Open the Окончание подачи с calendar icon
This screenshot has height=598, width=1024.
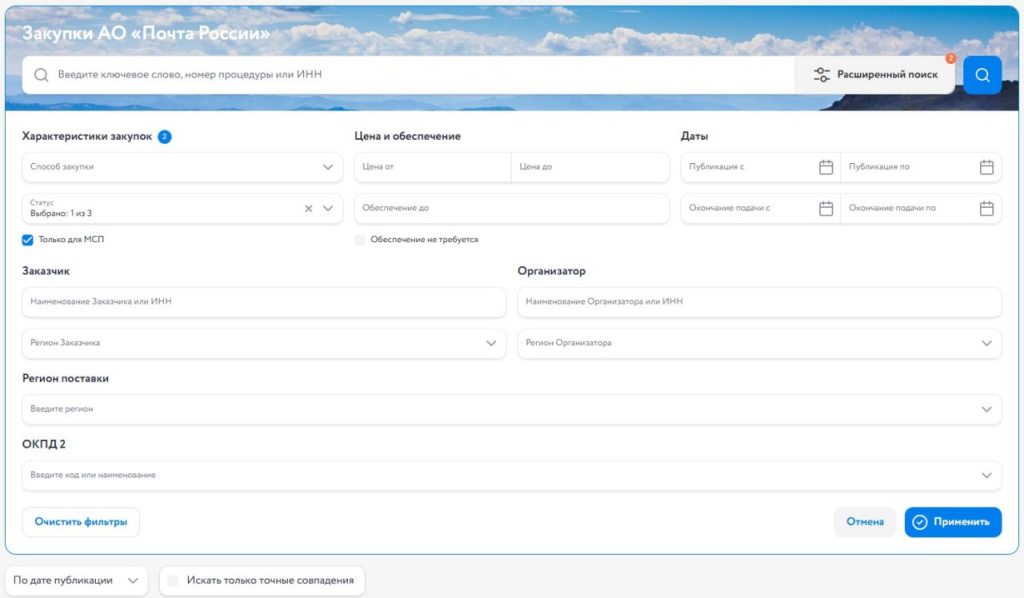click(x=825, y=208)
